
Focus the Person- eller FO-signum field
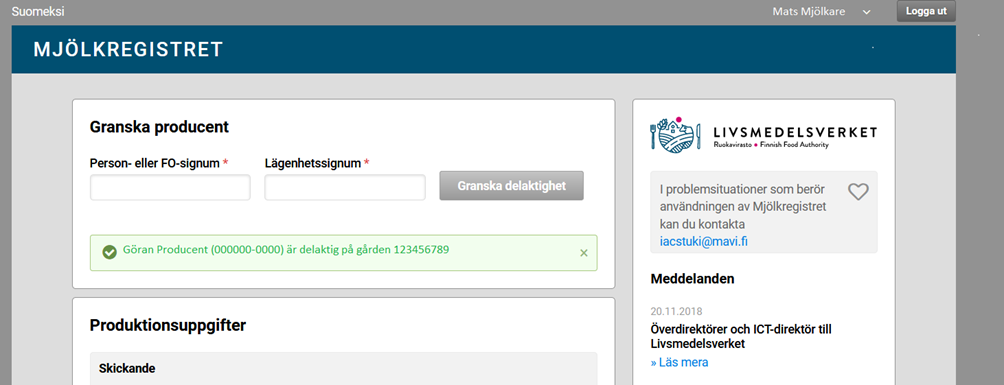point(170,188)
